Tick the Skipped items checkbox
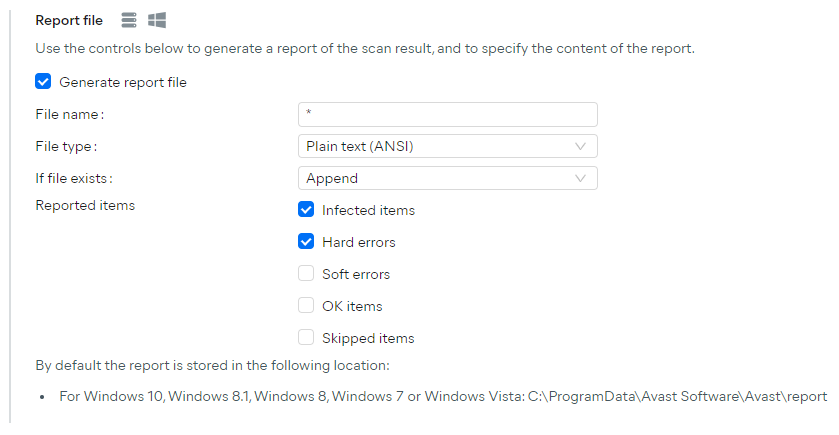The width and height of the screenshot is (839, 435). click(x=306, y=338)
